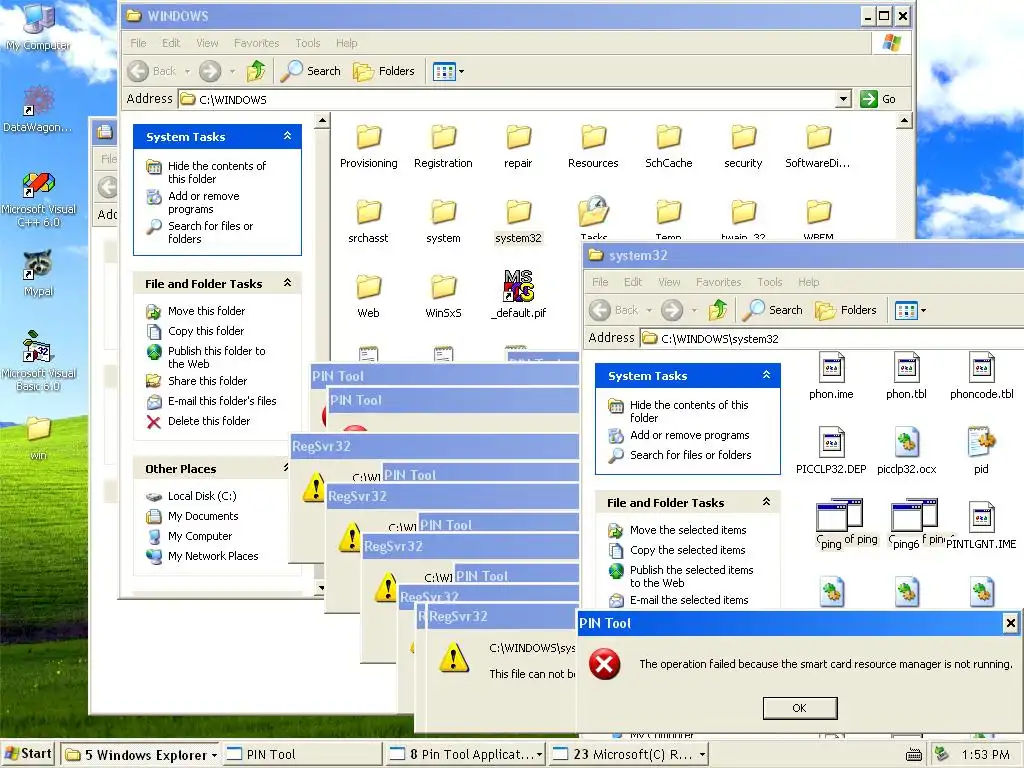Viewport: 1024px width, 768px height.
Task: Select the phoncode.tbl file icon
Action: point(982,368)
